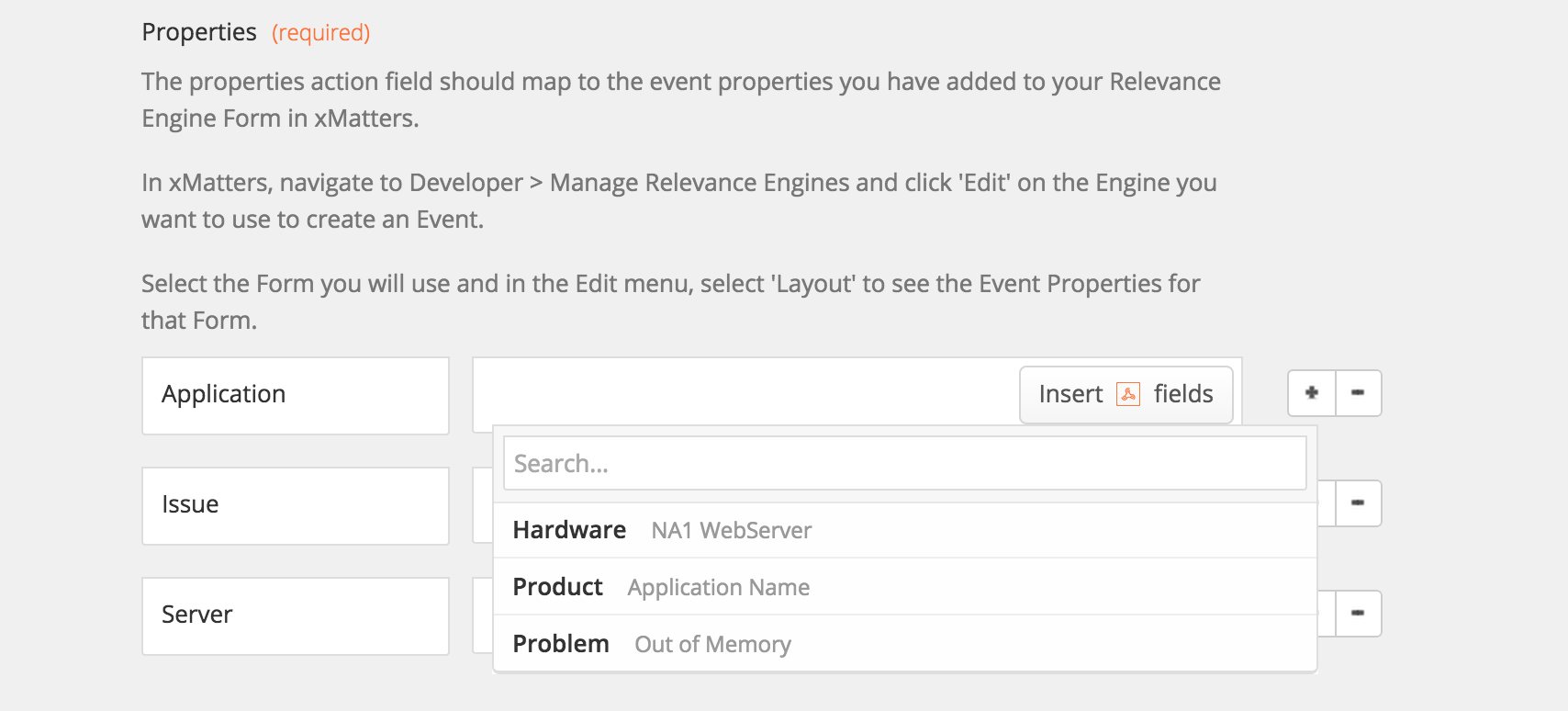Focus the Search field in dropdown
This screenshot has height=711, width=1568.
coord(904,463)
